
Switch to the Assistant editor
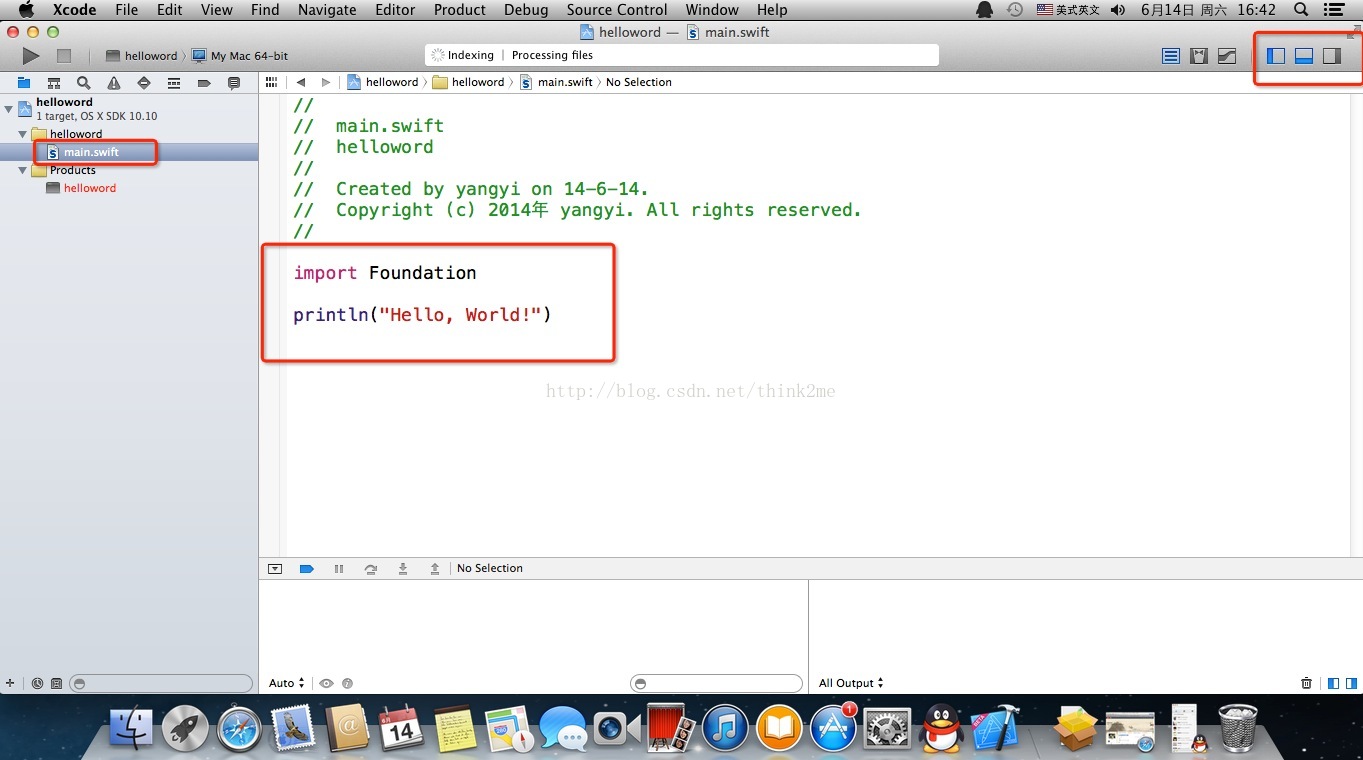pos(1199,56)
